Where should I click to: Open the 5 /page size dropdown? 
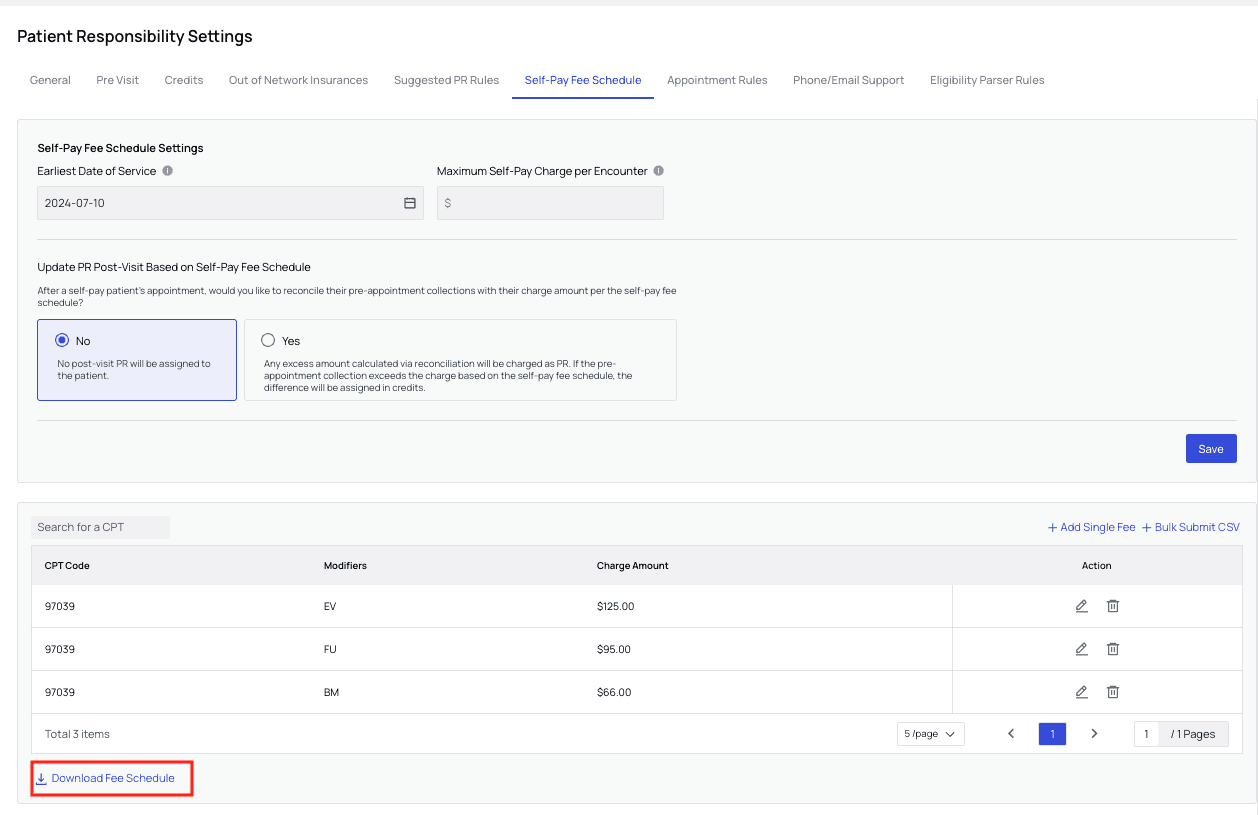pyautogui.click(x=930, y=734)
